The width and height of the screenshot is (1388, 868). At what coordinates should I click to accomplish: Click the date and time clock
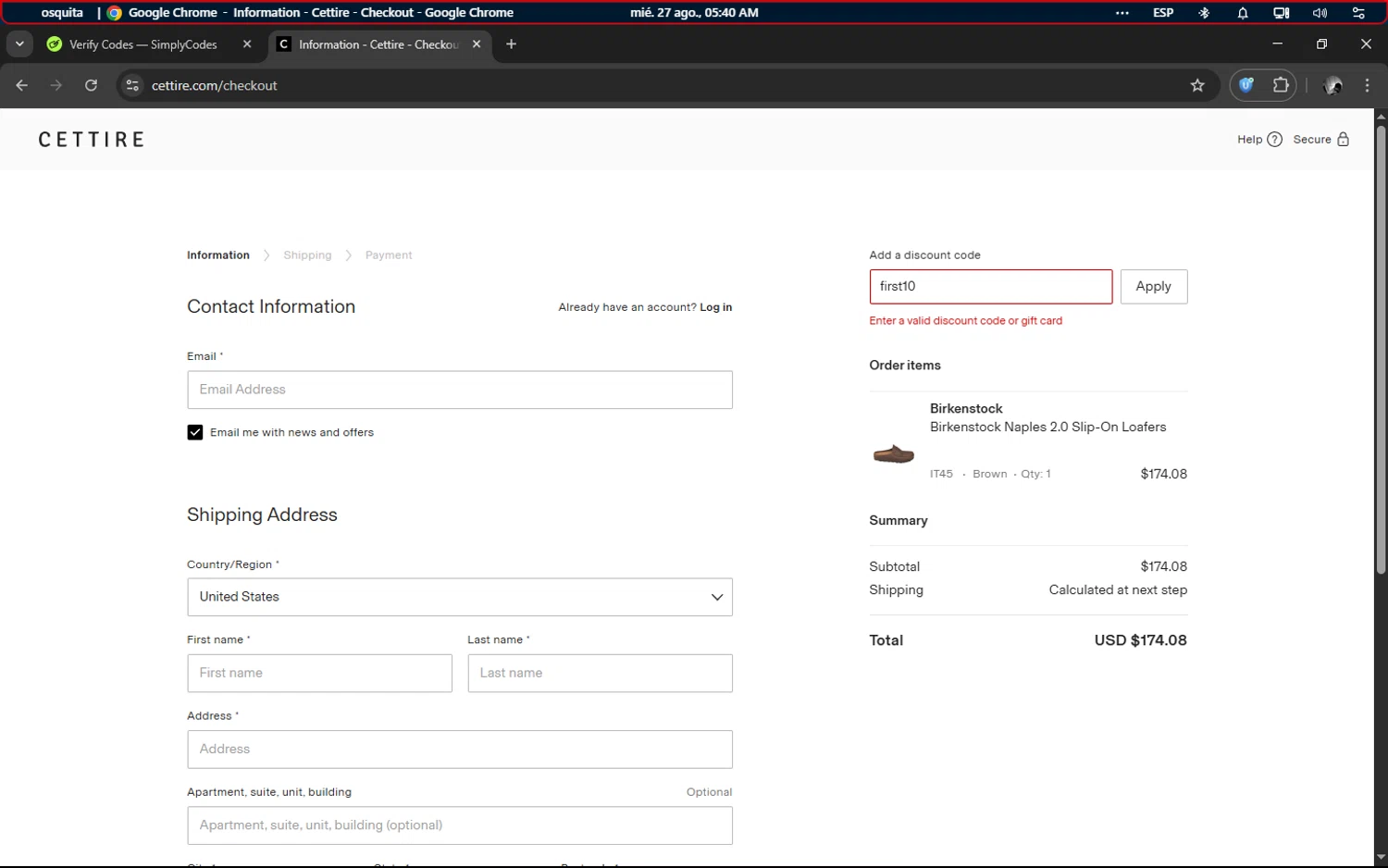694,13
